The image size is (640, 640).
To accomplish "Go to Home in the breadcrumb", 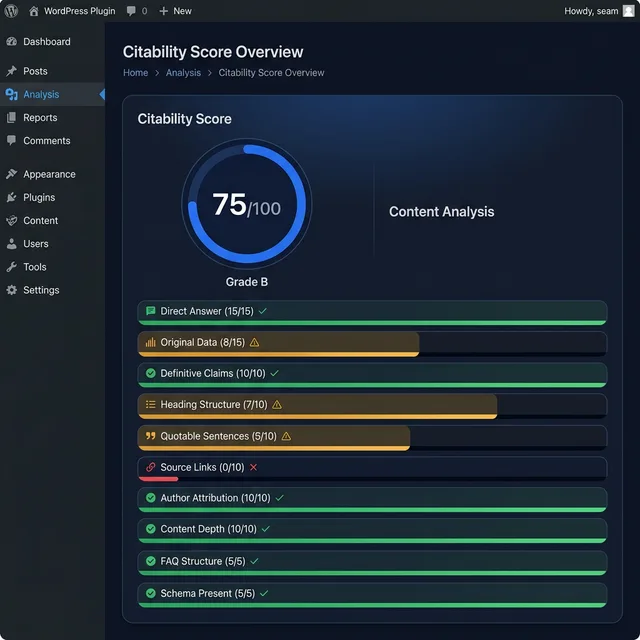I will (x=135, y=73).
